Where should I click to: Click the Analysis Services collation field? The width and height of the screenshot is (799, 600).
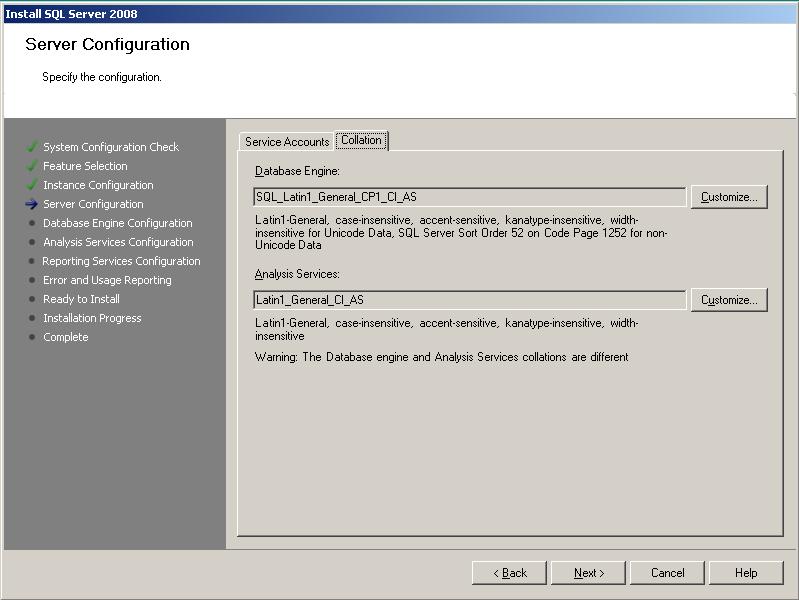point(469,300)
